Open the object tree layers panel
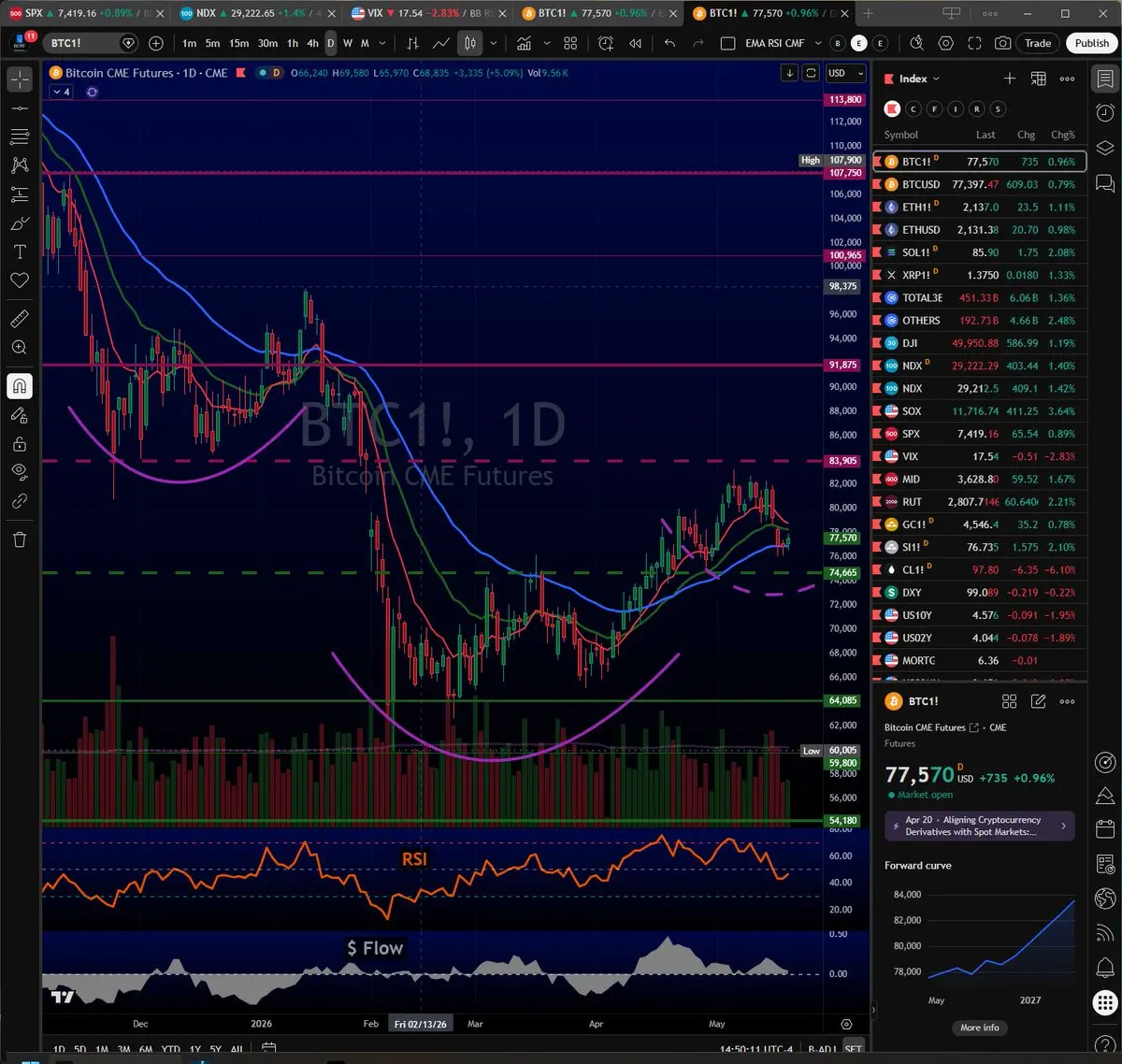 pyautogui.click(x=1104, y=148)
